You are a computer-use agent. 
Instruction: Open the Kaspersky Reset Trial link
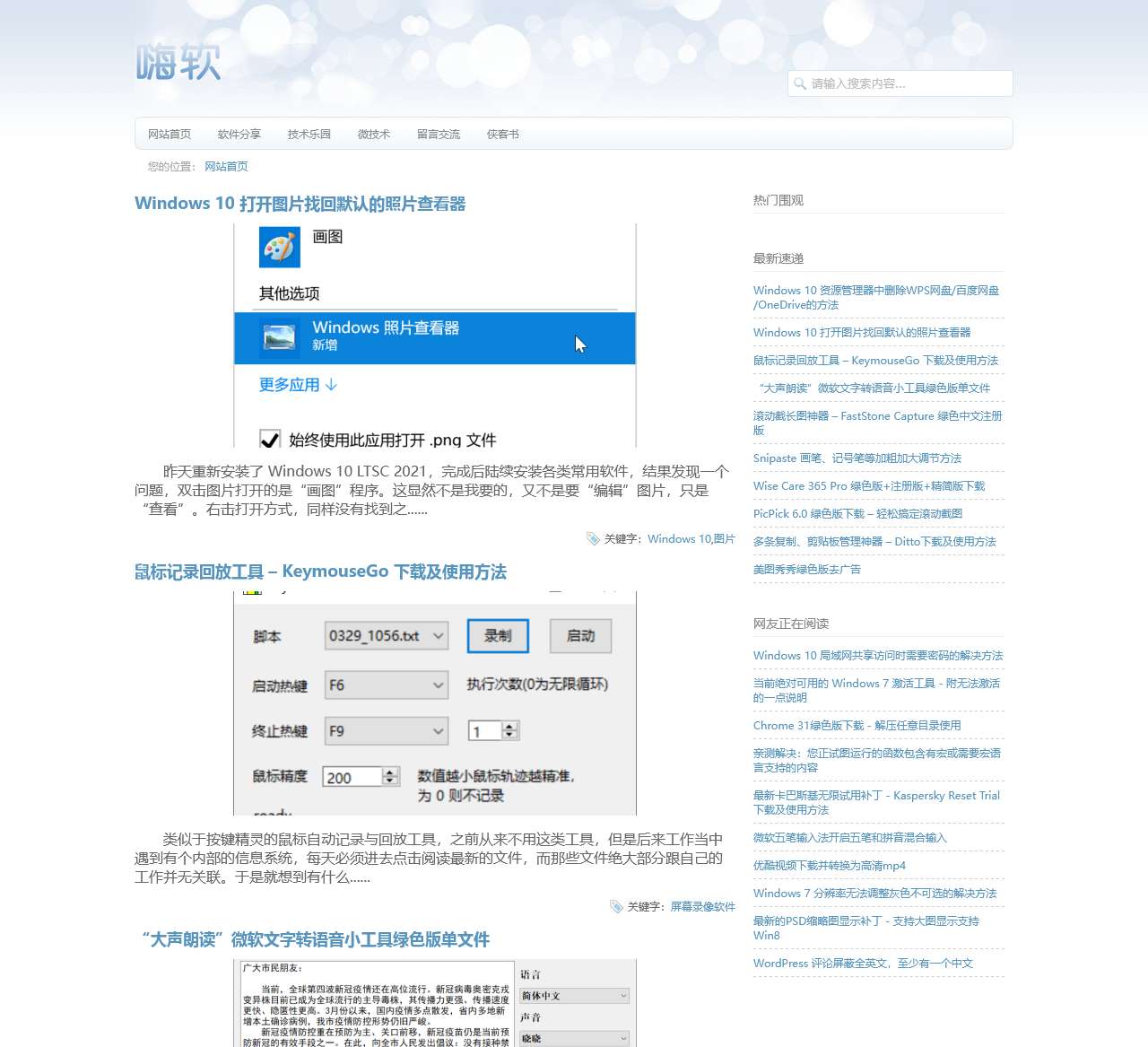tap(876, 803)
